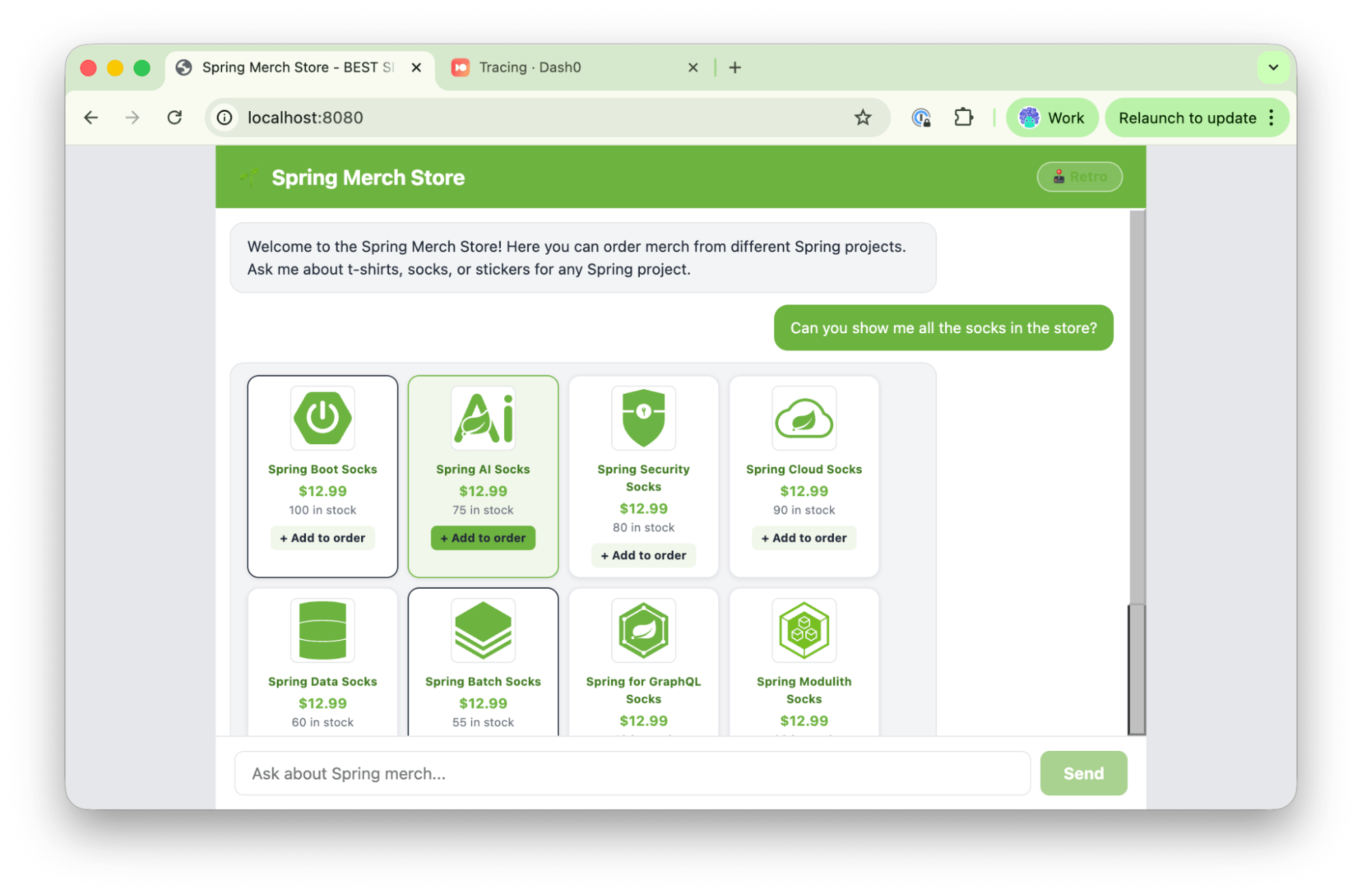Image resolution: width=1362 pixels, height=896 pixels.
Task: Click the chat scrollbar thumb
Action: 1136,668
